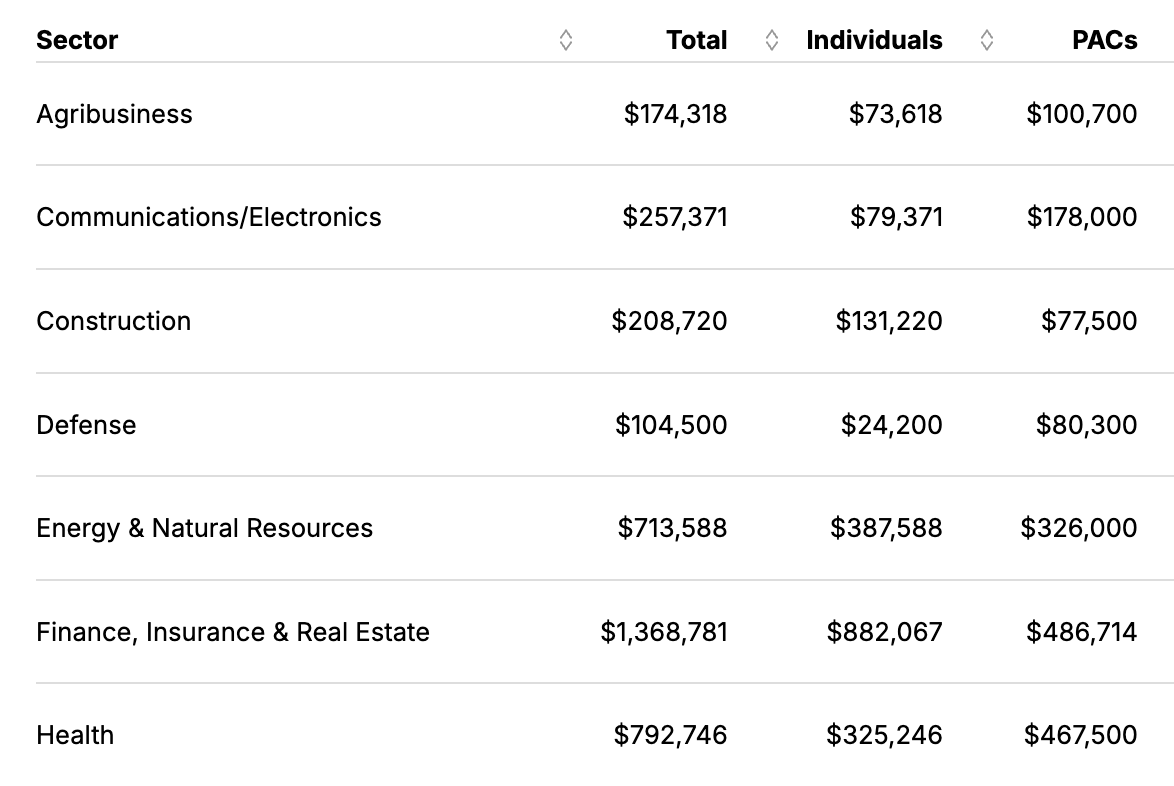Click the sort arrows beside Total header
Viewport: 1174px width, 786px height.
click(x=771, y=40)
